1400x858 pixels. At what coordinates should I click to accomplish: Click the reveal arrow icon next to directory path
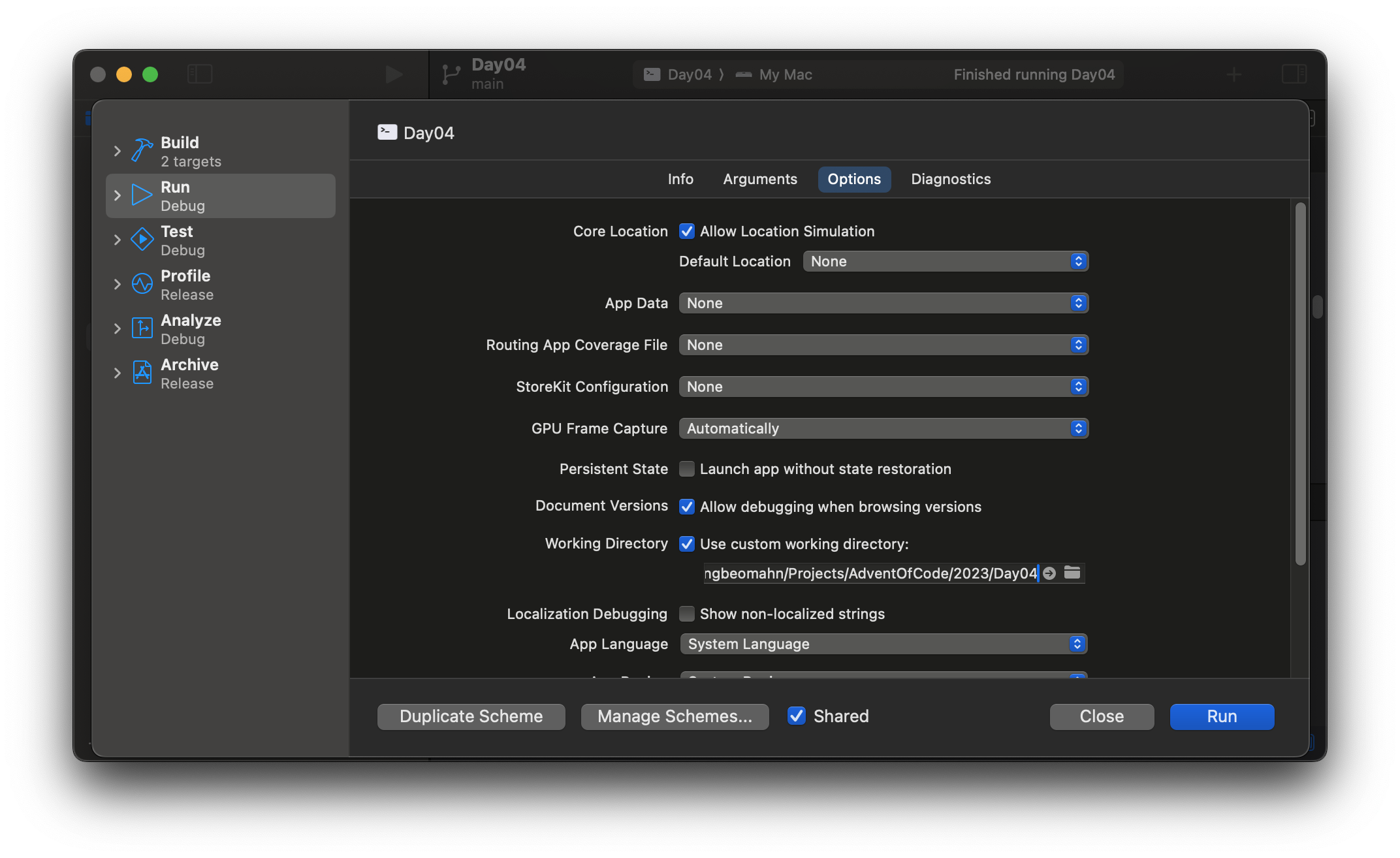click(1049, 573)
